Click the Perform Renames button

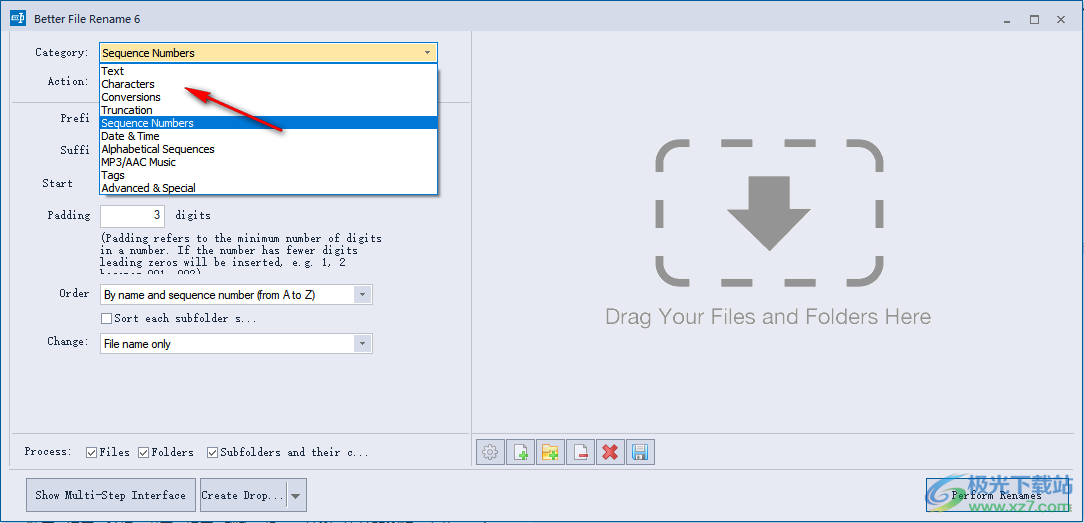point(997,495)
